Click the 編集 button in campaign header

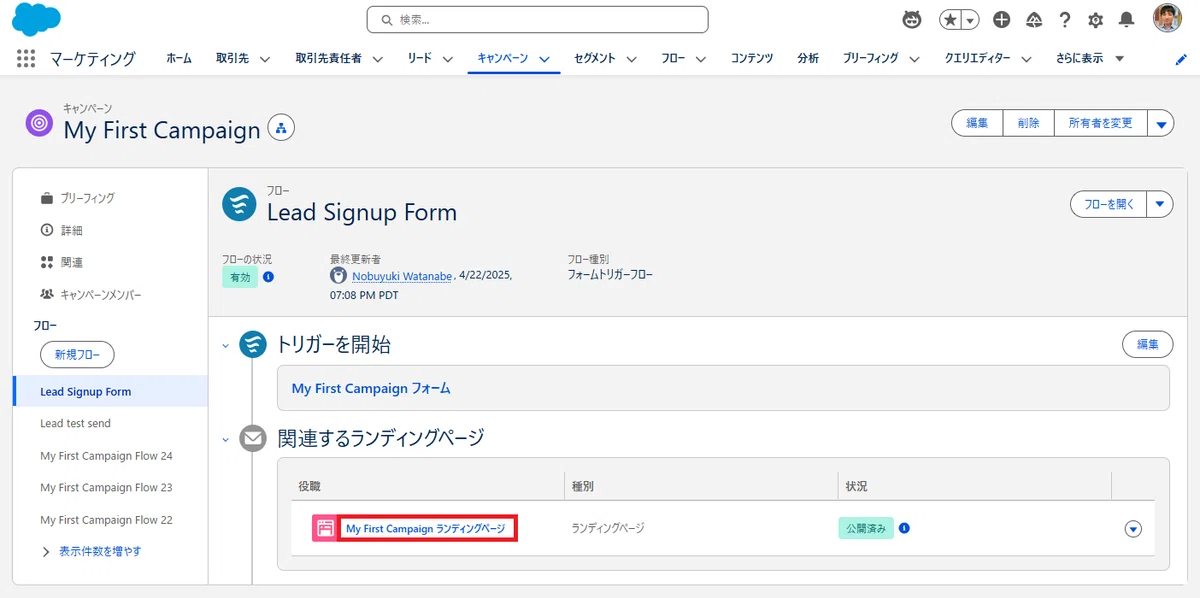977,123
